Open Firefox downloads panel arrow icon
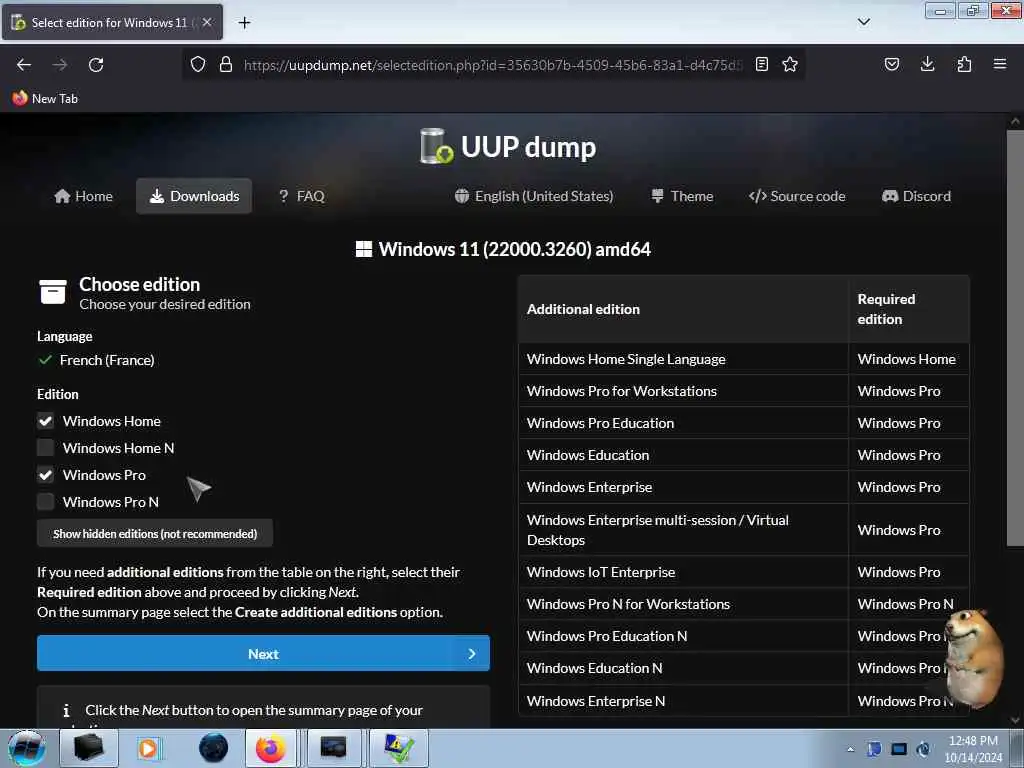The height and width of the screenshot is (768, 1024). pyautogui.click(x=927, y=64)
